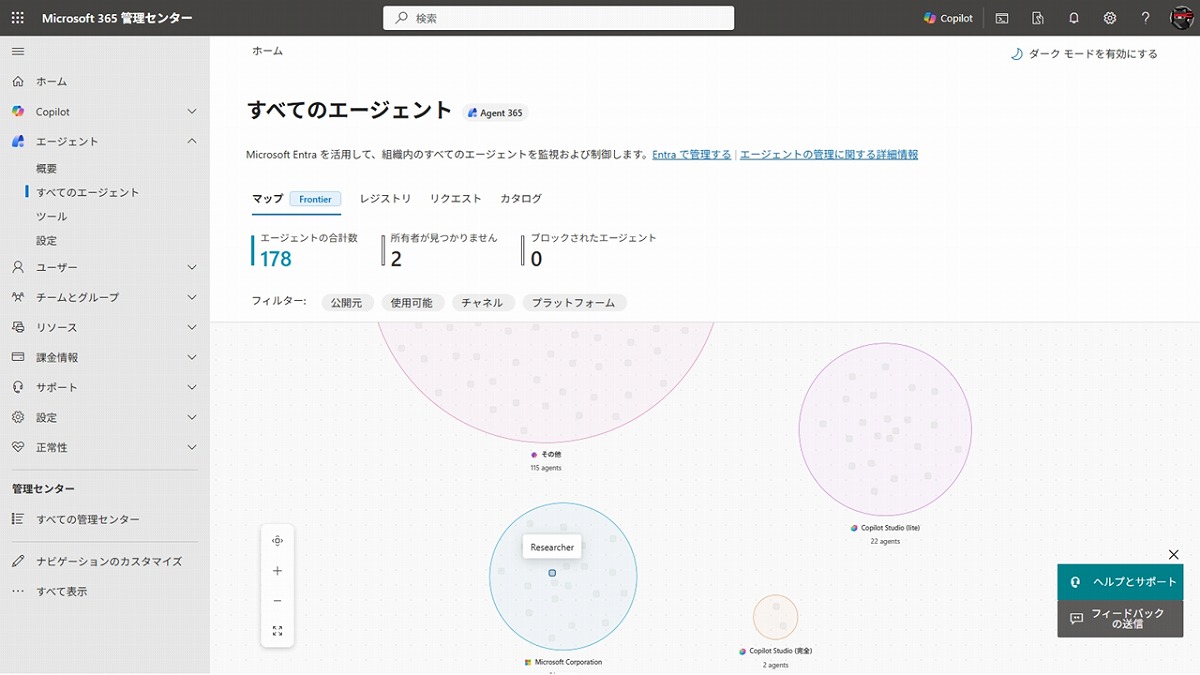Screen dimensions: 1200x675
Task: Click inside the 検索 search field
Action: [x=558, y=17]
